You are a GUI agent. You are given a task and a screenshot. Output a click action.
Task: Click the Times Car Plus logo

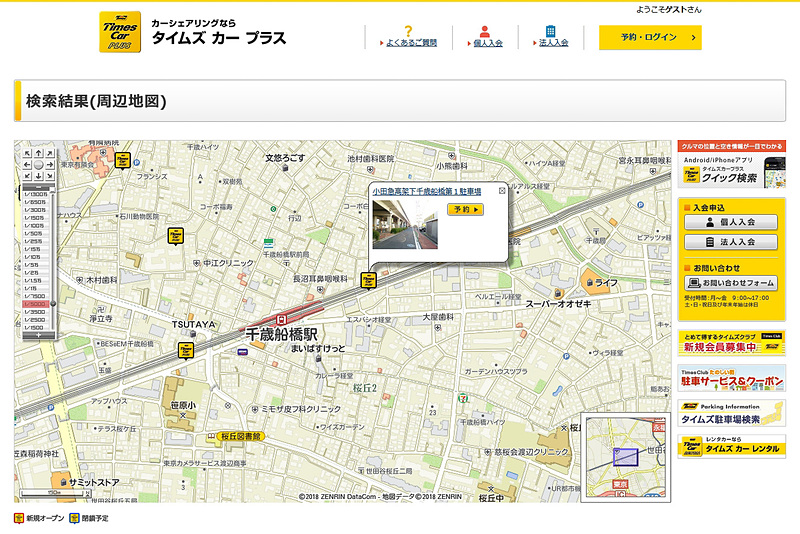120,32
